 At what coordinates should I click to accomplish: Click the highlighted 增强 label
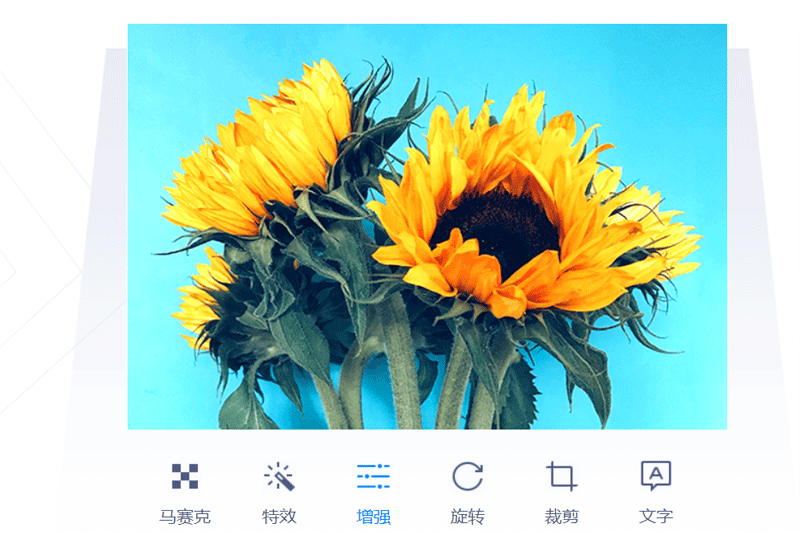(x=373, y=517)
